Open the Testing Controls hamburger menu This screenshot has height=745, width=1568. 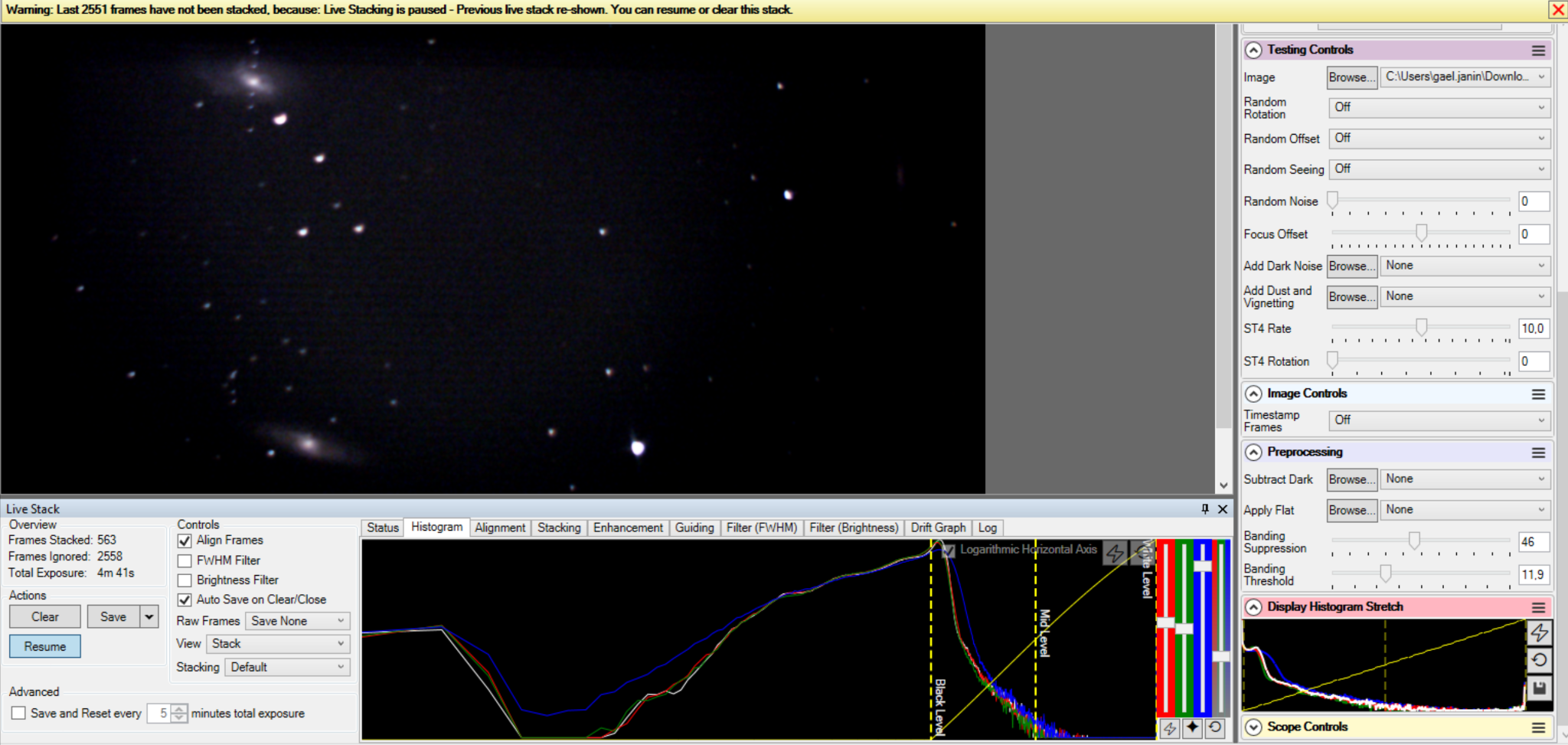click(x=1538, y=51)
